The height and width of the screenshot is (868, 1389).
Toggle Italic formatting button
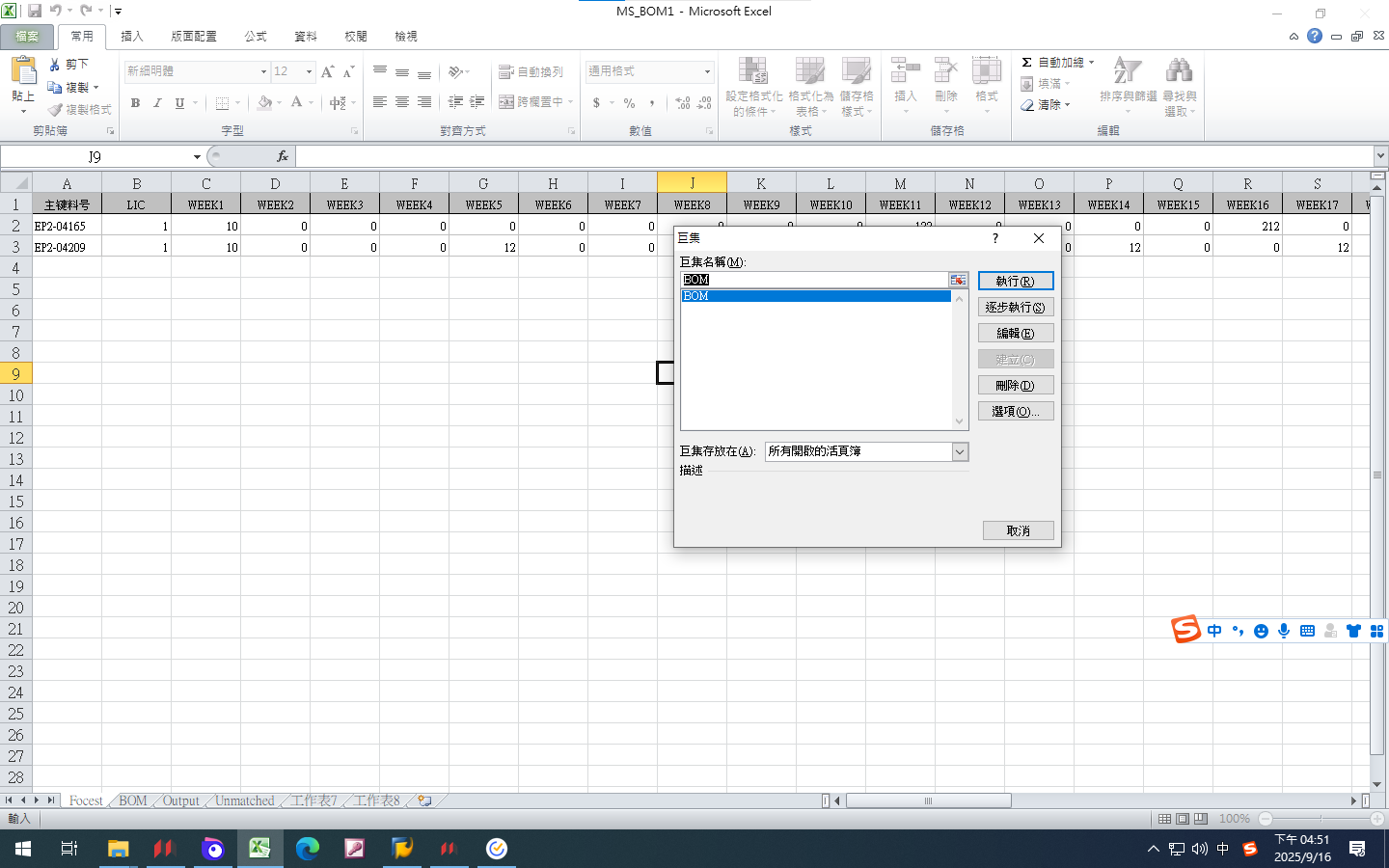click(x=157, y=103)
